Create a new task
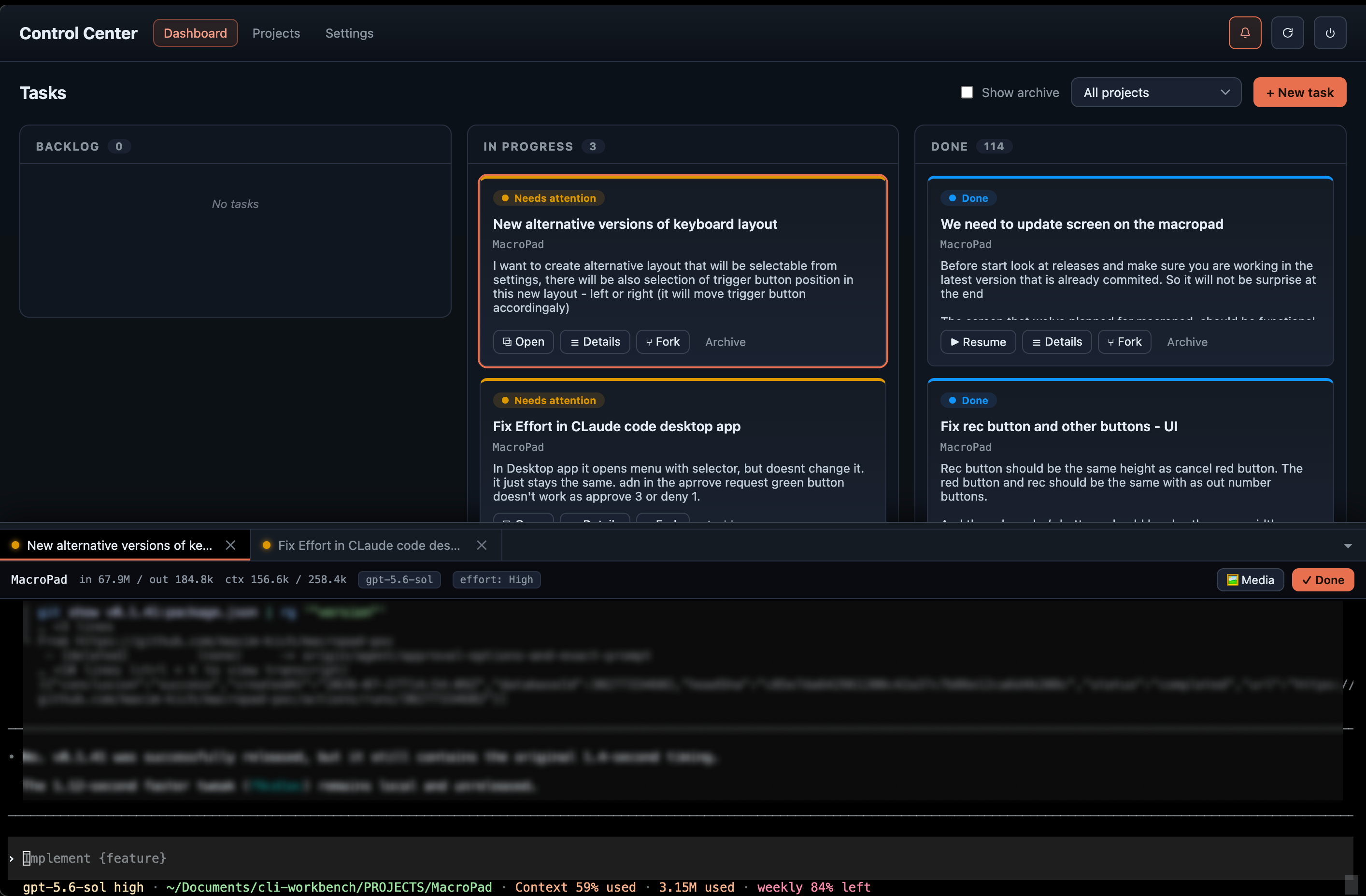The width and height of the screenshot is (1366, 896). (1299, 92)
